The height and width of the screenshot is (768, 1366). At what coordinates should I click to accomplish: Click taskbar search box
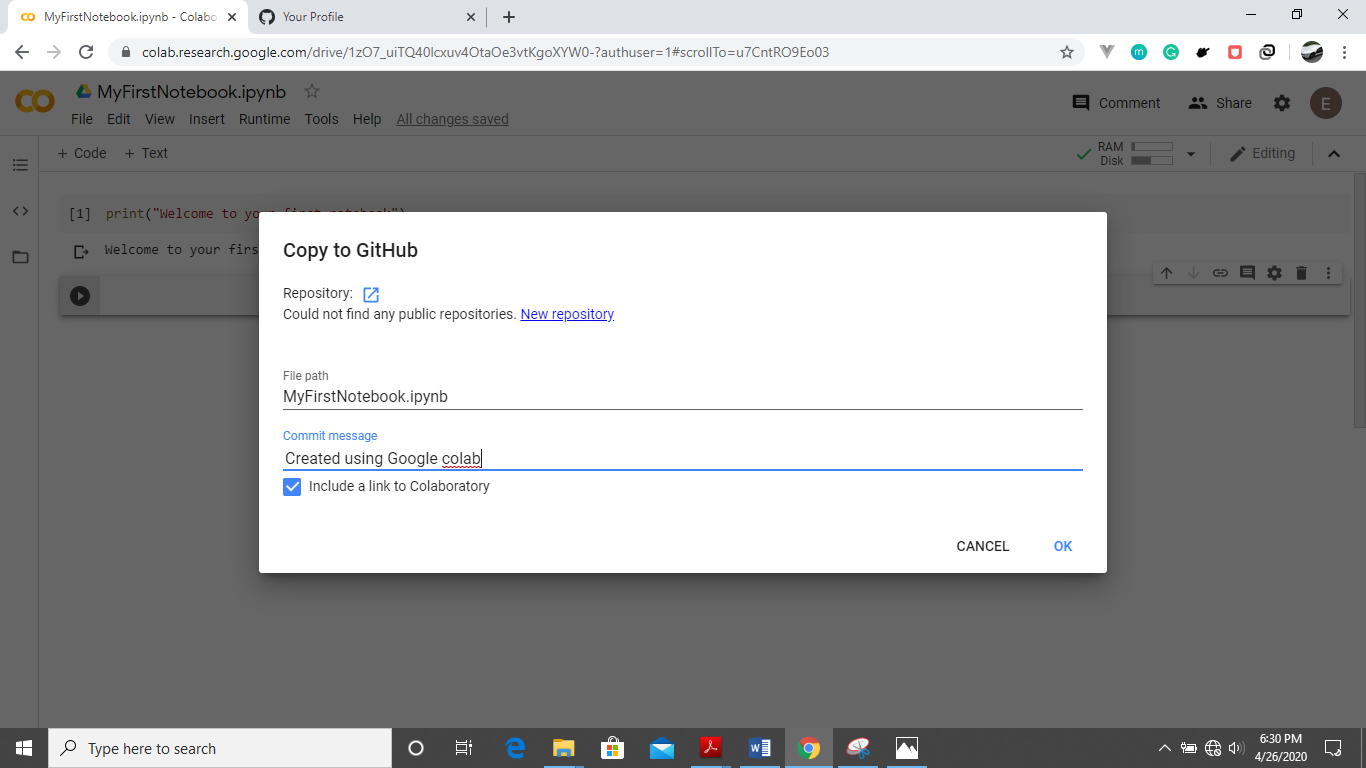tap(220, 748)
